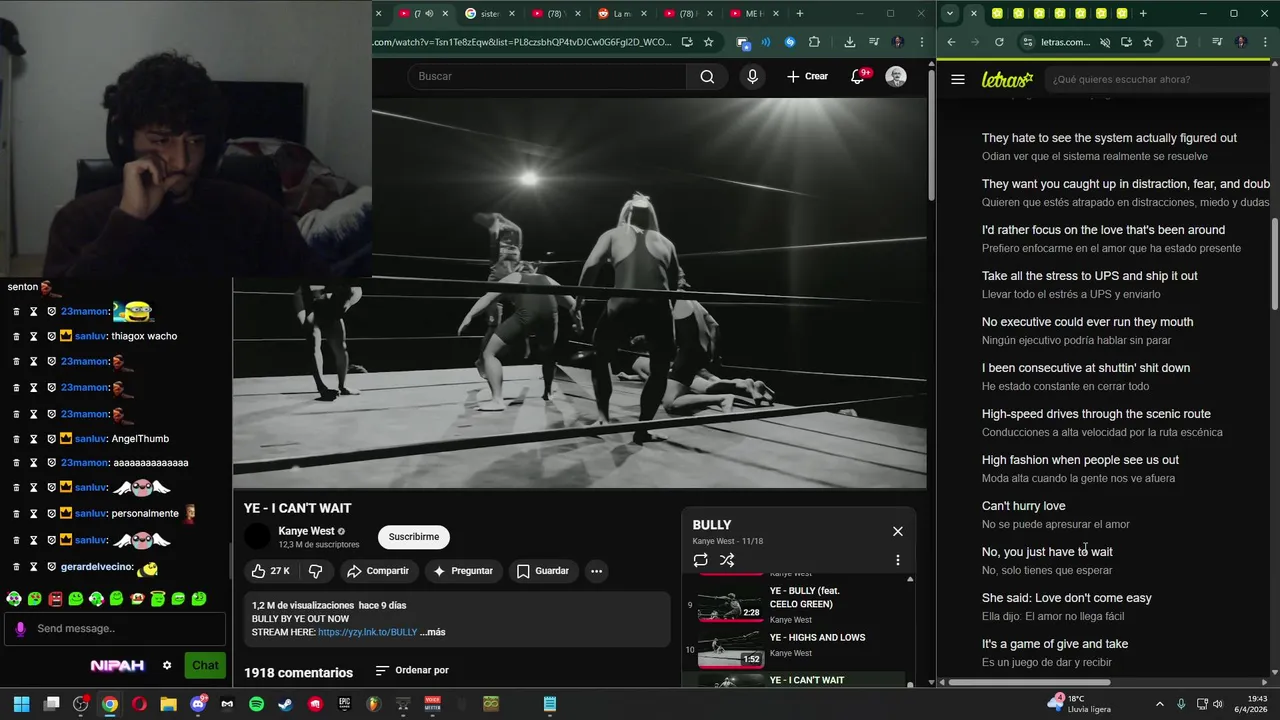The height and width of the screenshot is (720, 1280).
Task: Click the Crear button on YouTube
Action: coord(807,77)
